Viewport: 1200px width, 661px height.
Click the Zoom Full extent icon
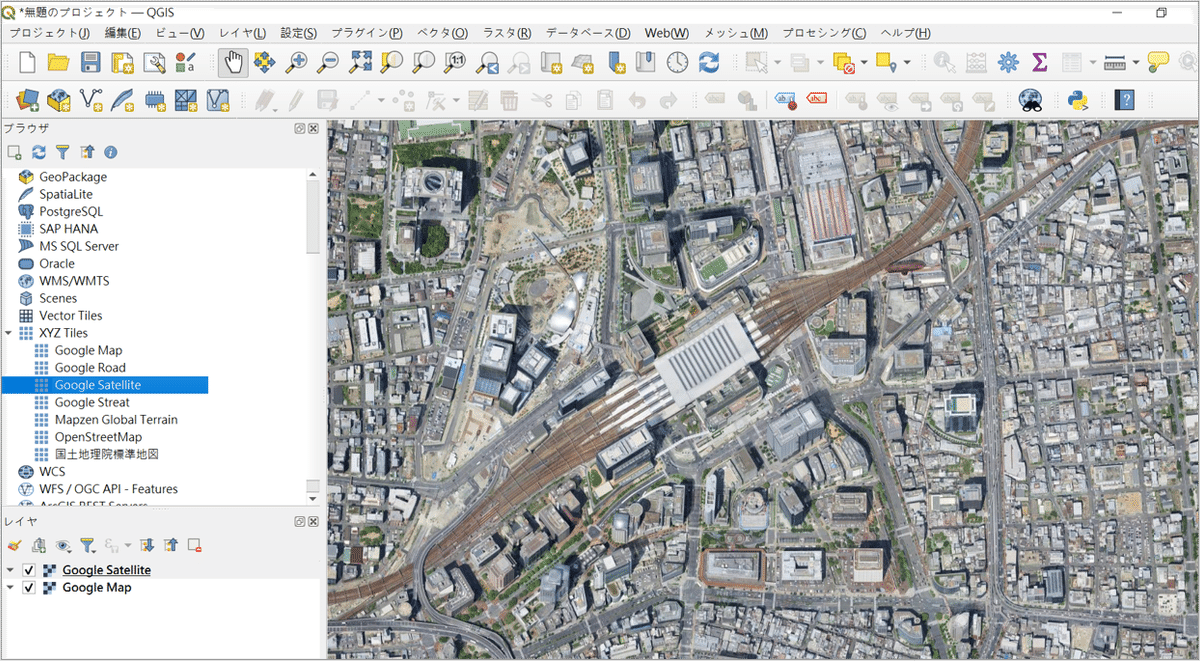(360, 63)
